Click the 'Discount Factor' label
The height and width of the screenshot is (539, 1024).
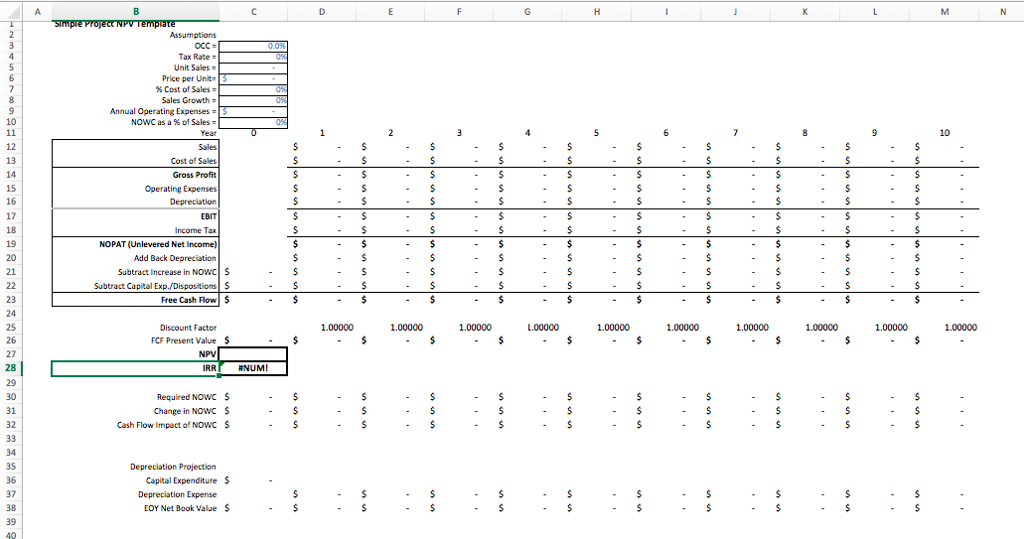coord(188,327)
